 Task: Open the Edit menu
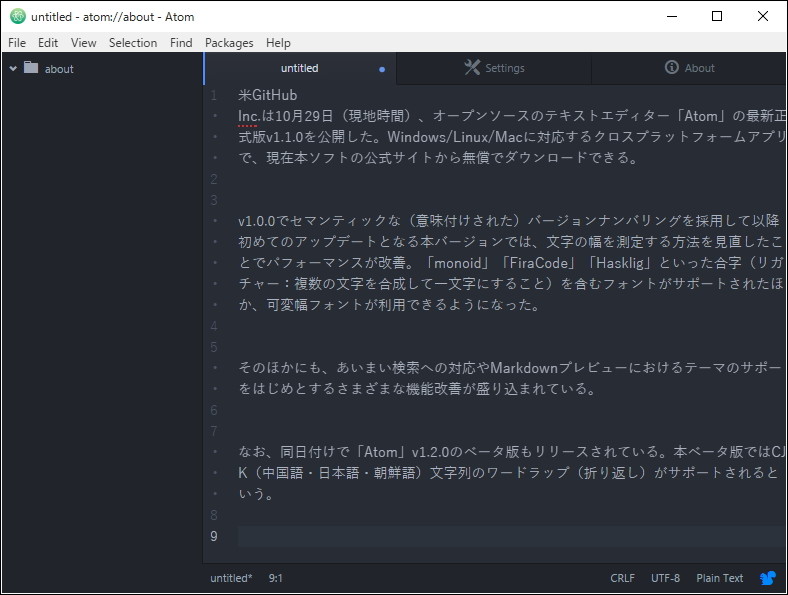[x=48, y=43]
